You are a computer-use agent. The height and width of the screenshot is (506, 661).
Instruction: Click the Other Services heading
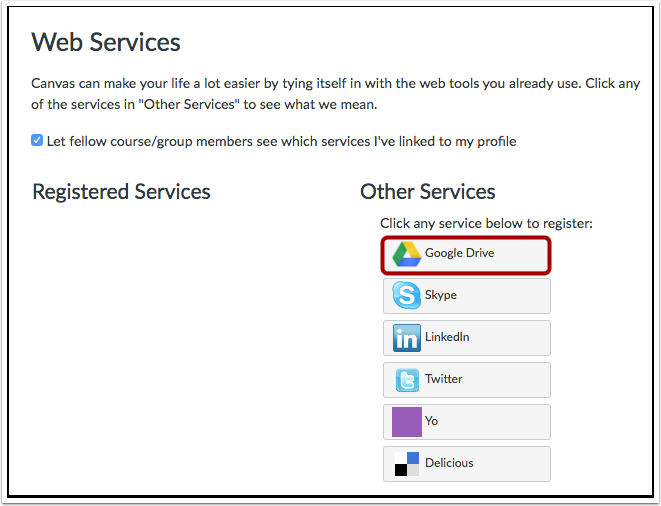[x=427, y=192]
